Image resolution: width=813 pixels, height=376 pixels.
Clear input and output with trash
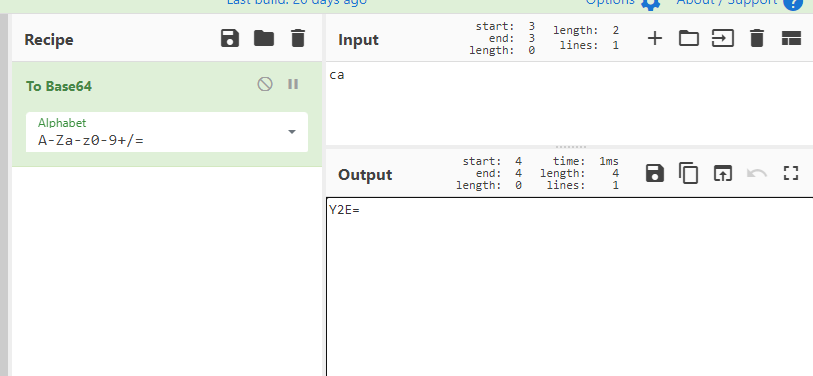[757, 38]
